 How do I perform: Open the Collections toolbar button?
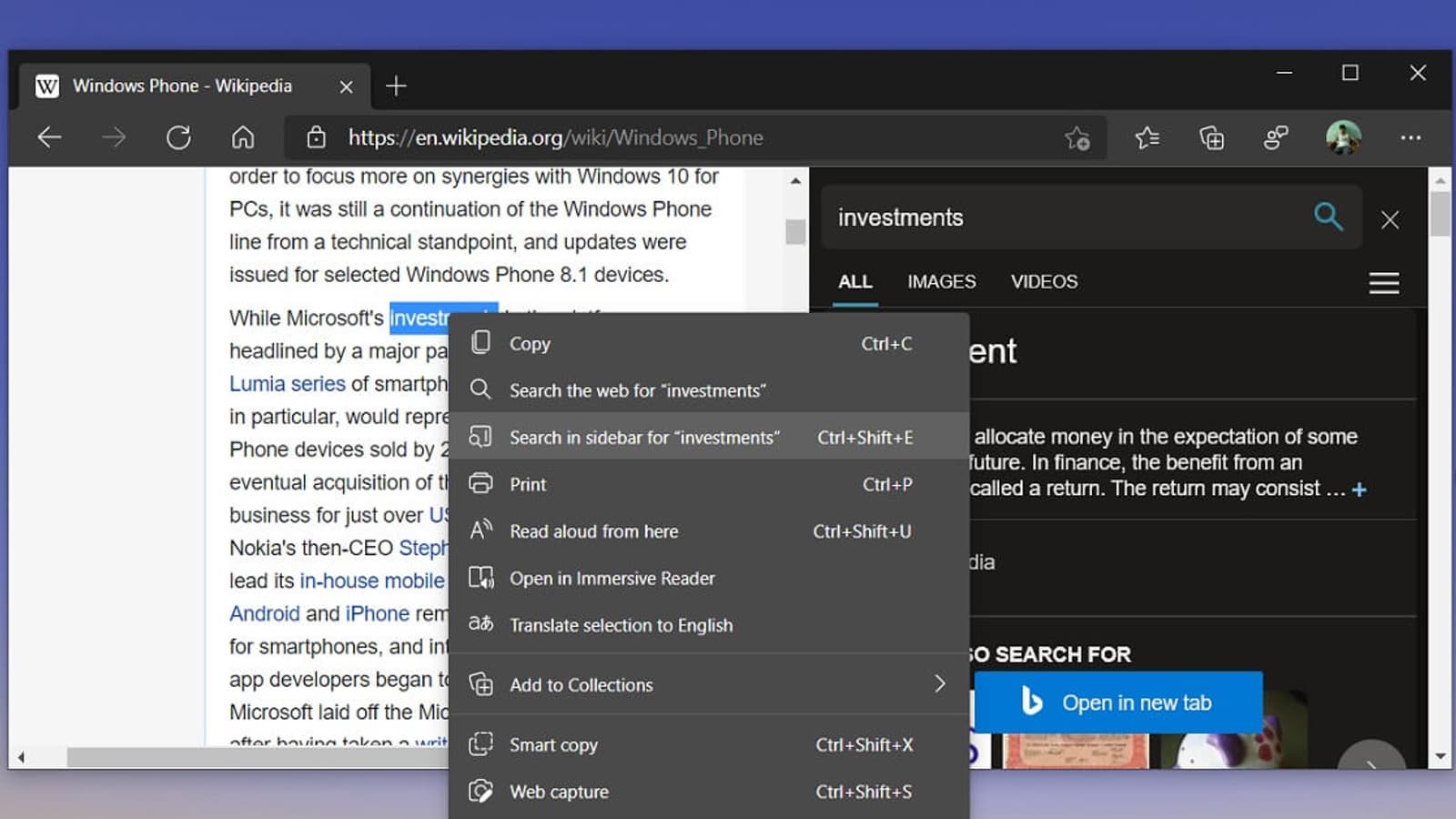pos(1211,137)
